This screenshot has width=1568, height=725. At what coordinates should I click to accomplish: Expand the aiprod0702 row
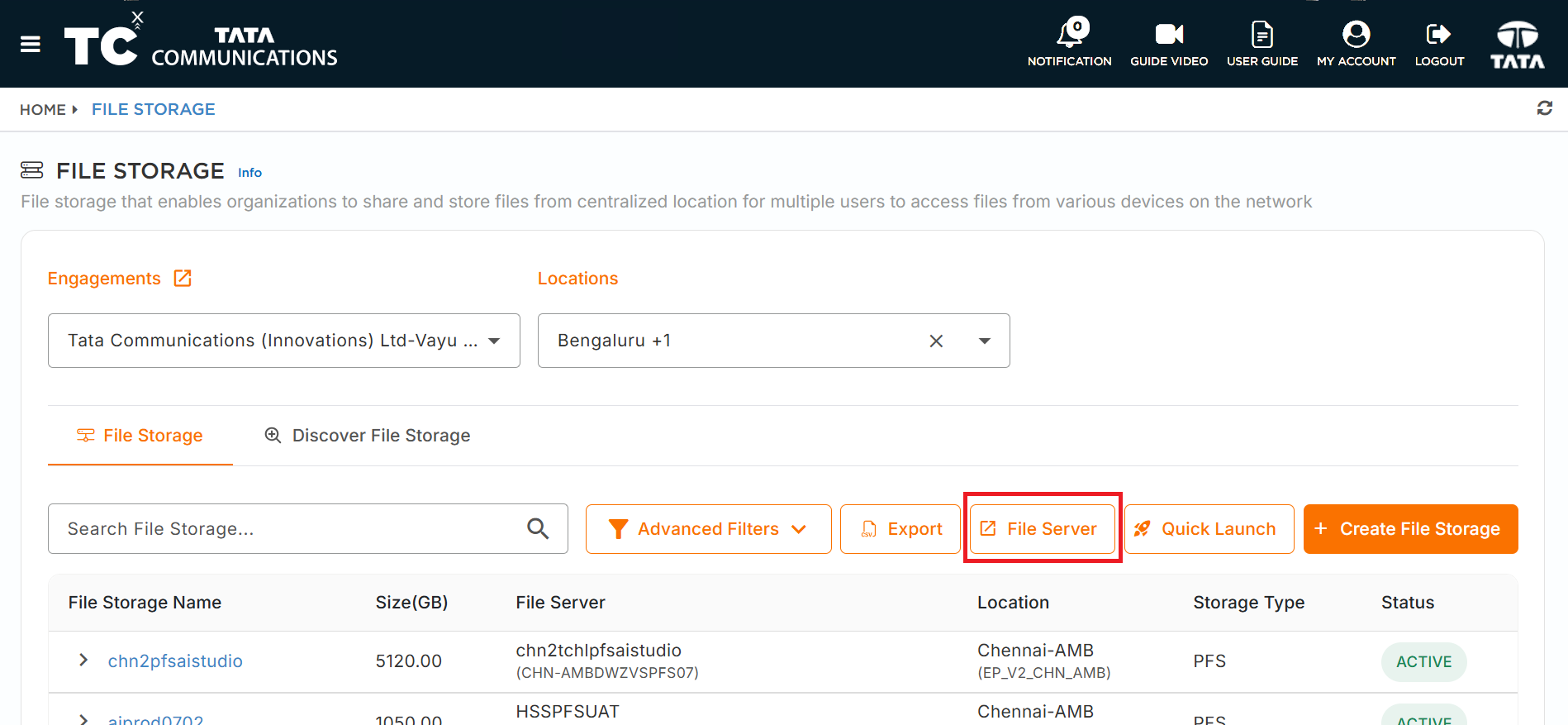83,719
